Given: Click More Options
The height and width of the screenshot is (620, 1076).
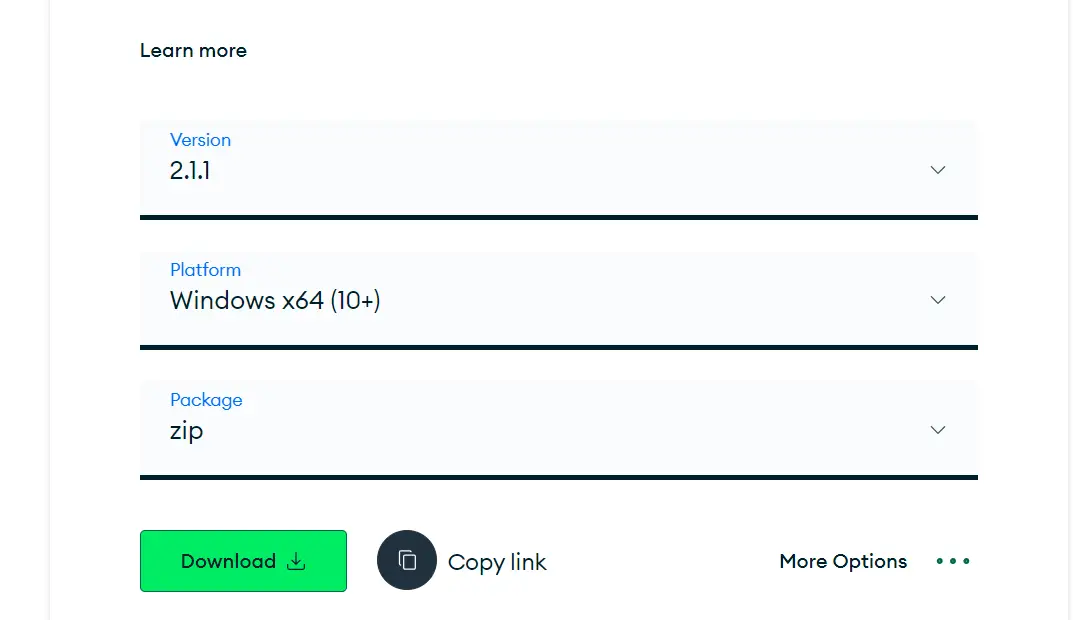Looking at the screenshot, I should [x=843, y=561].
